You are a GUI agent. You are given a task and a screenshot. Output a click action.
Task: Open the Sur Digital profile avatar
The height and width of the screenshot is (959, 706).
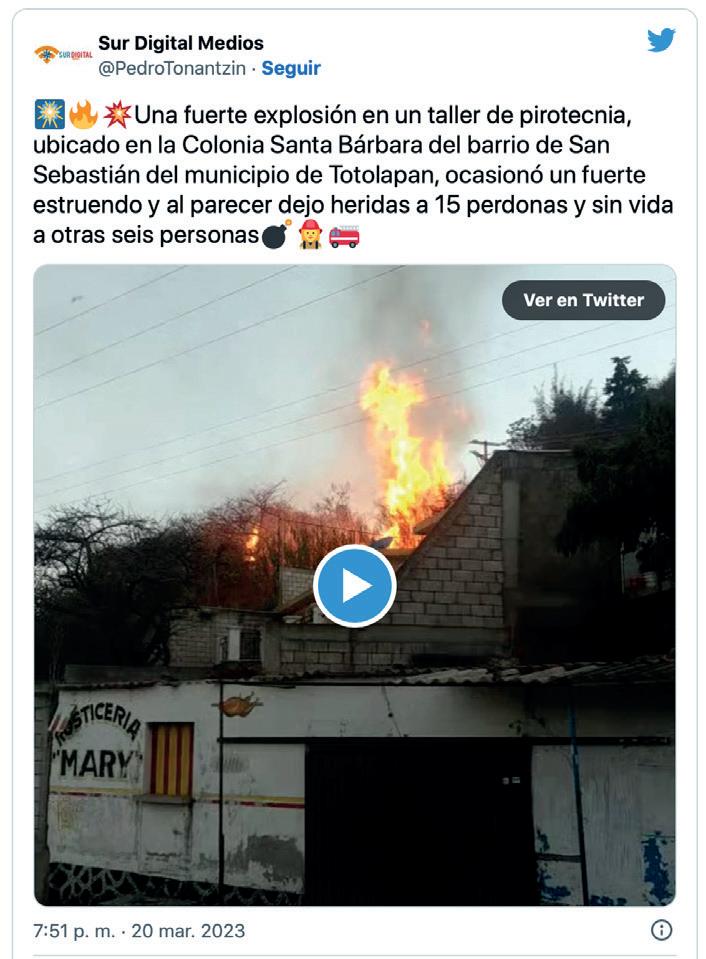63,54
